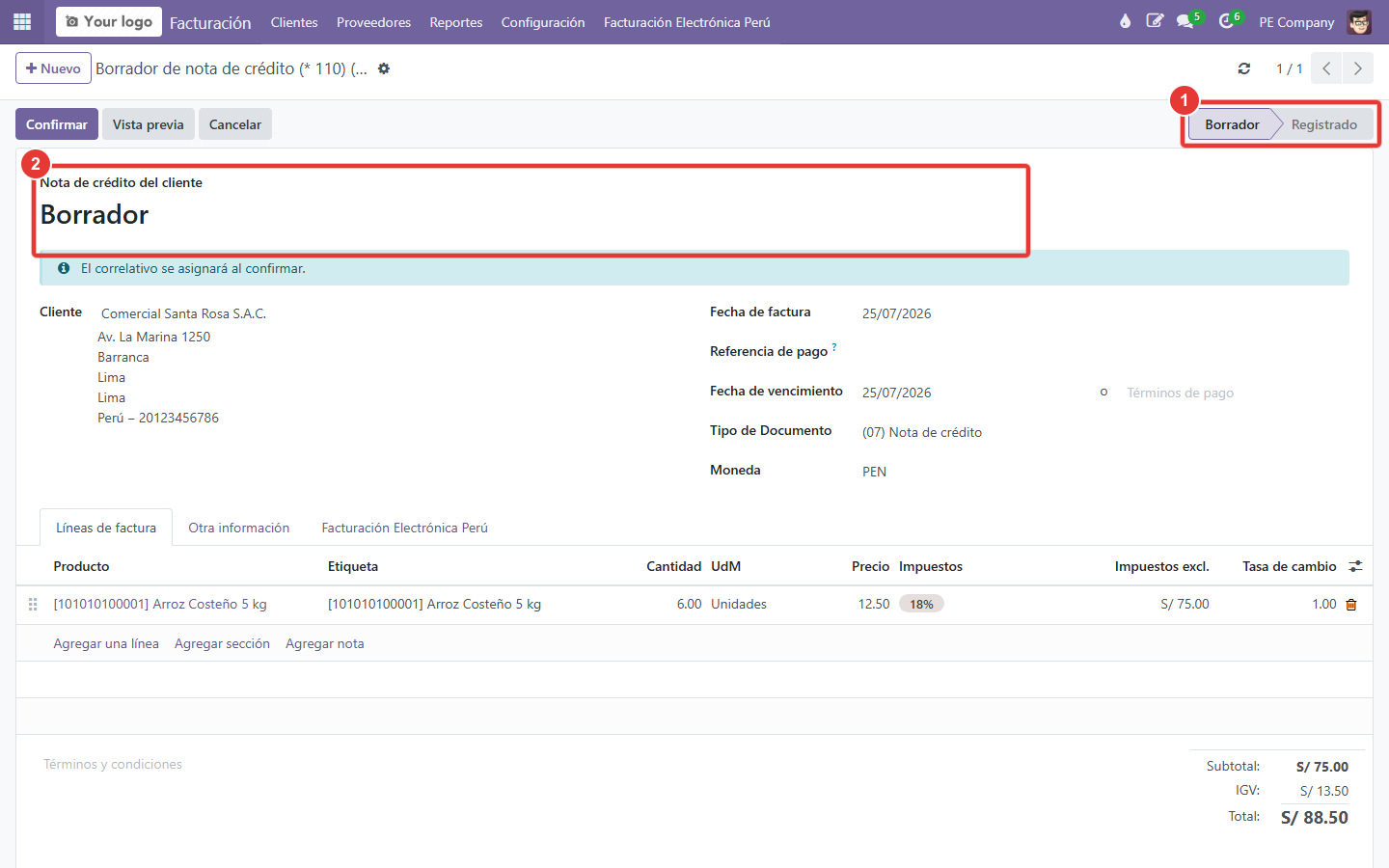Click the Confirmar button
The width and height of the screenshot is (1389, 868).
click(x=57, y=124)
